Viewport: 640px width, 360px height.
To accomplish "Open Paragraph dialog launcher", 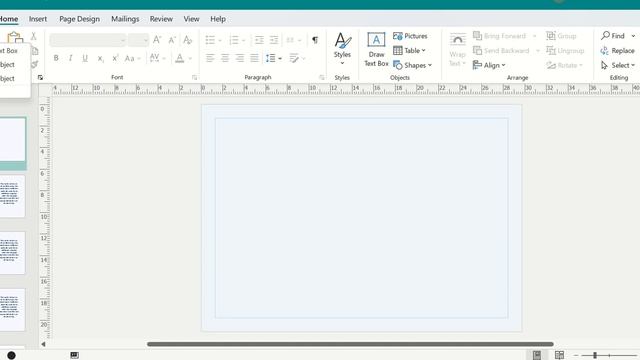I will tap(322, 78).
